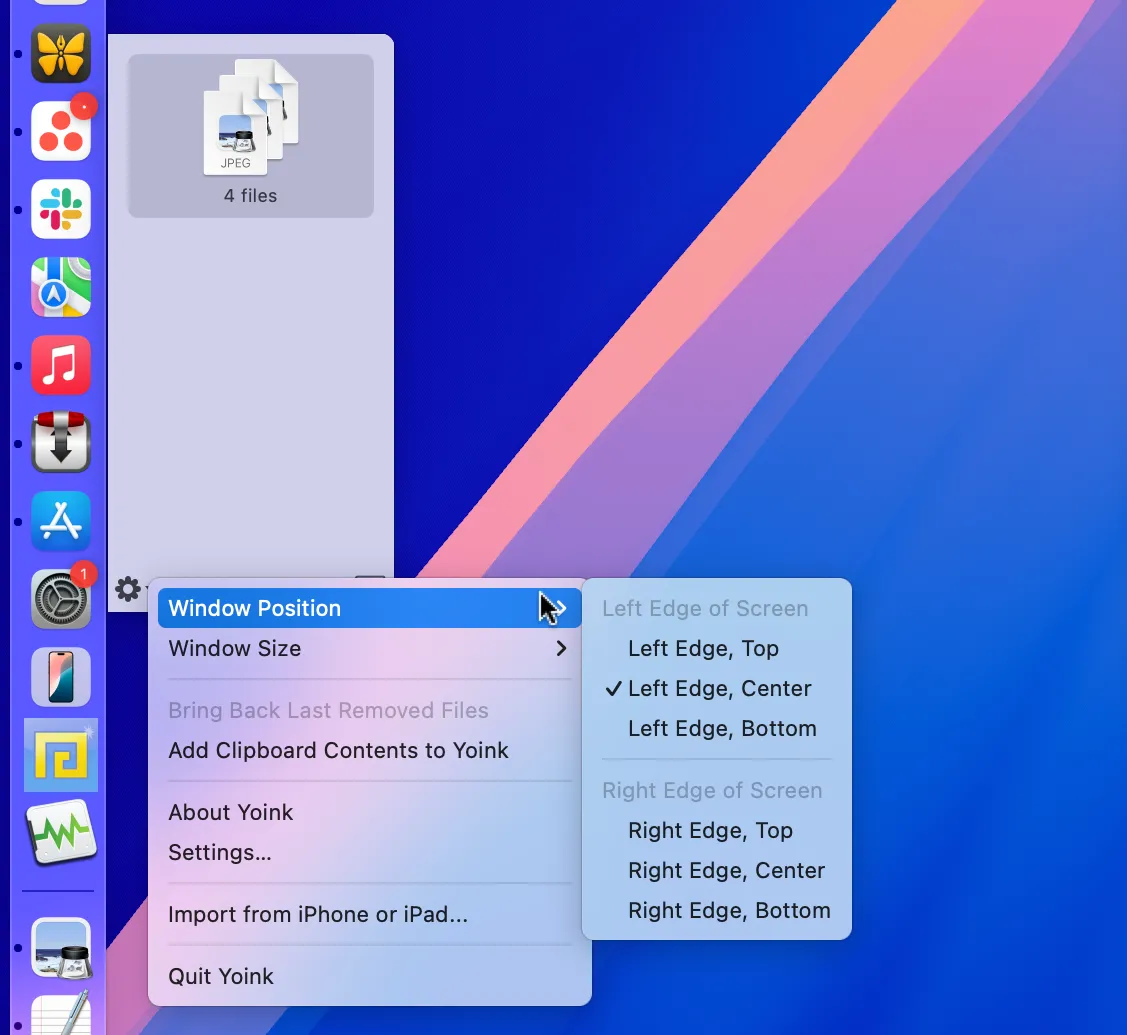
Task: Set position to Left Edge, Bottom
Action: click(717, 729)
